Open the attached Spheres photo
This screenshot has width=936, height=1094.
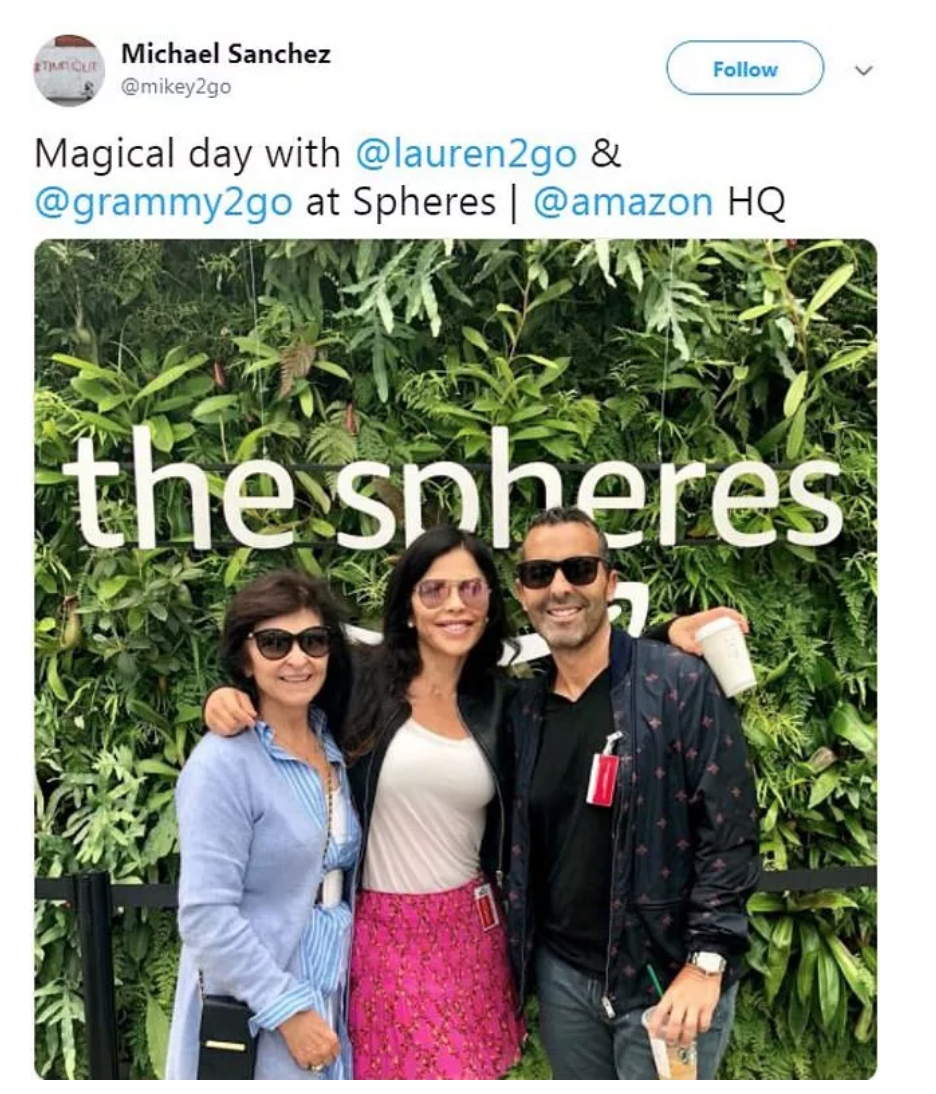point(455,659)
